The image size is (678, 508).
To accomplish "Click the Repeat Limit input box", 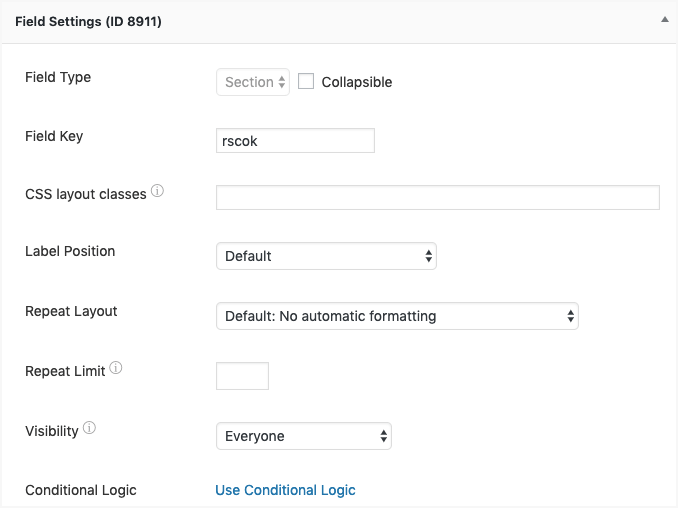I will 242,376.
